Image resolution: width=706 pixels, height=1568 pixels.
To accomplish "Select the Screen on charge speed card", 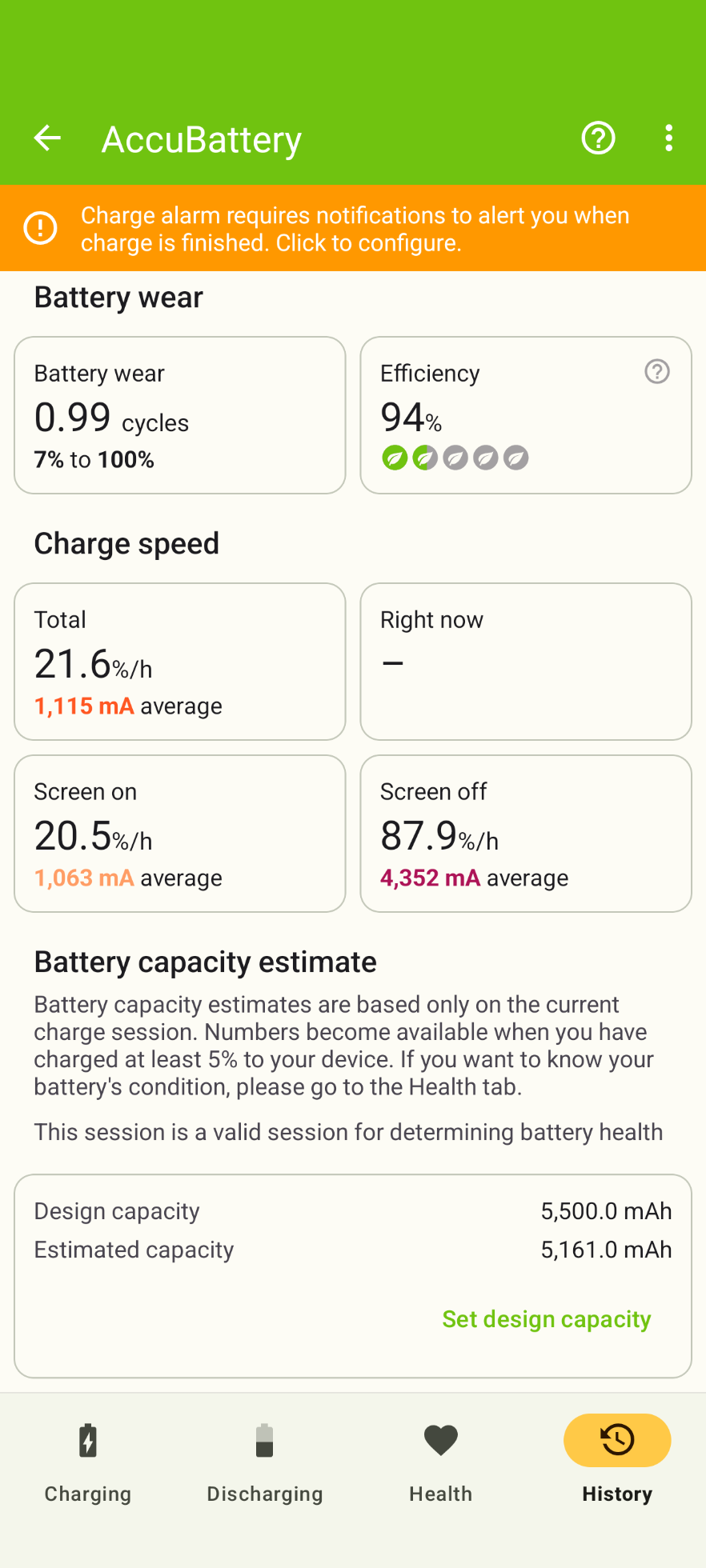I will coord(180,834).
